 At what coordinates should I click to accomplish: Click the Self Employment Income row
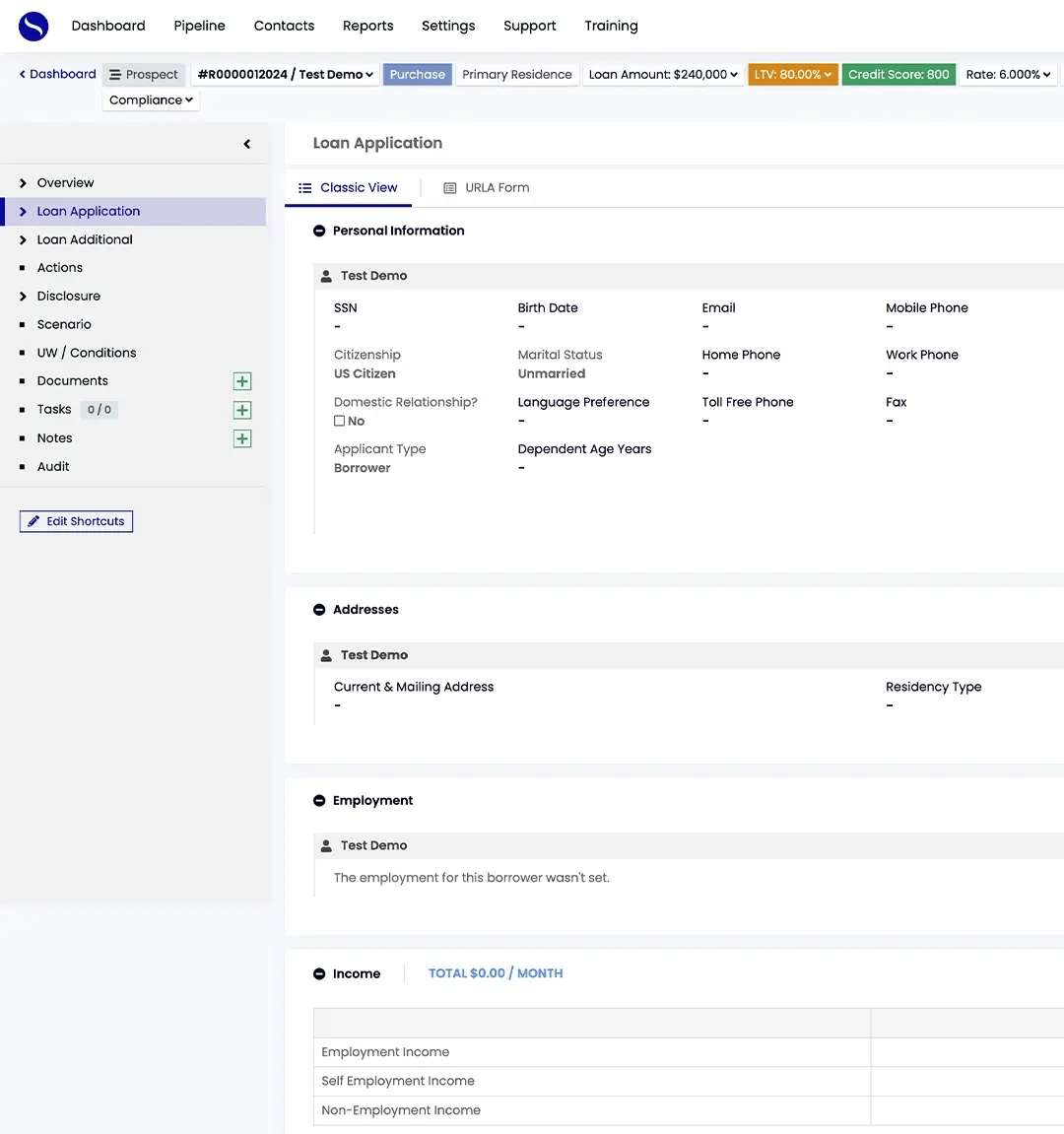pyautogui.click(x=689, y=1081)
